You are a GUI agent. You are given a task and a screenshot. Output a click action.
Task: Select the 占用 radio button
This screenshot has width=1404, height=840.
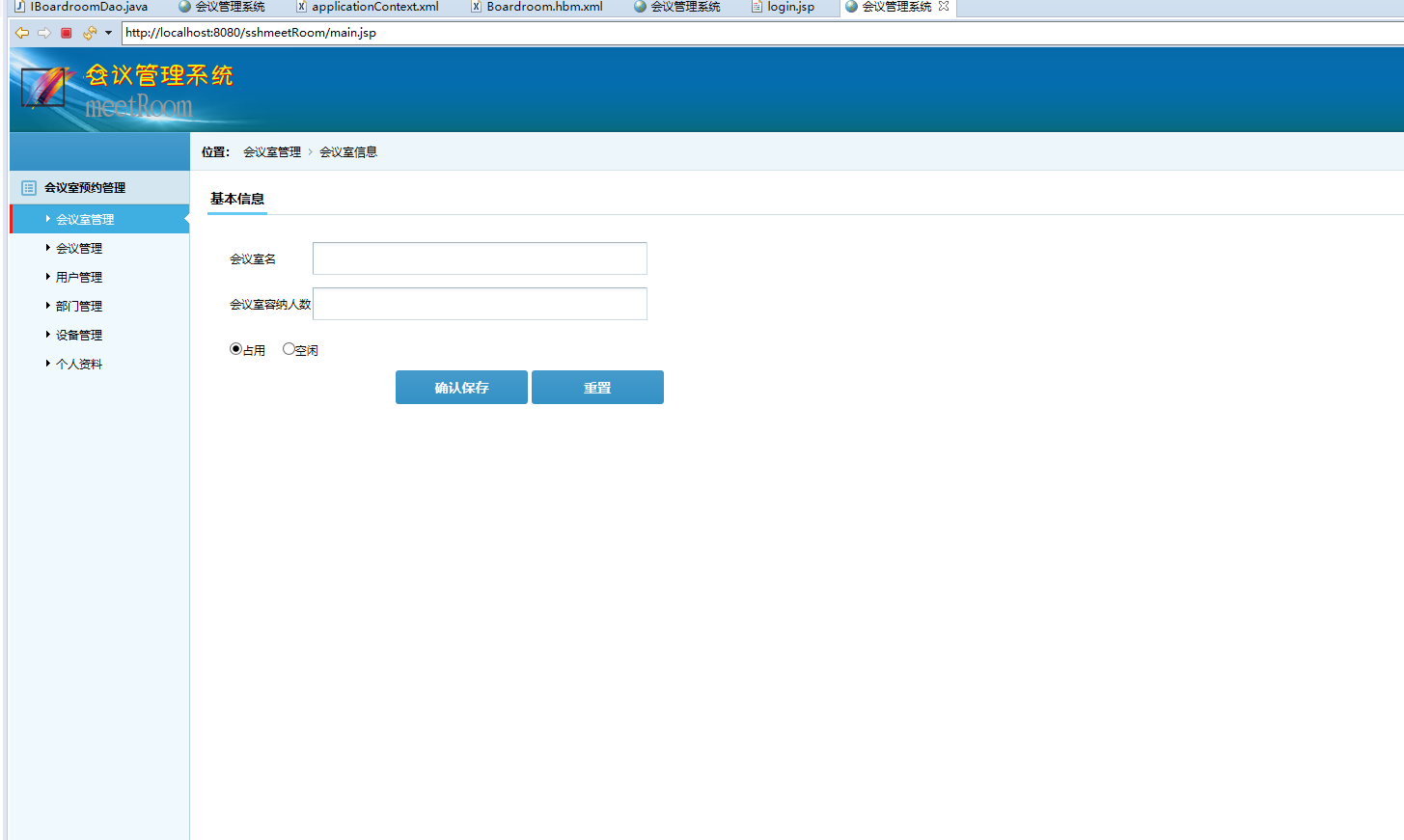[x=235, y=349]
